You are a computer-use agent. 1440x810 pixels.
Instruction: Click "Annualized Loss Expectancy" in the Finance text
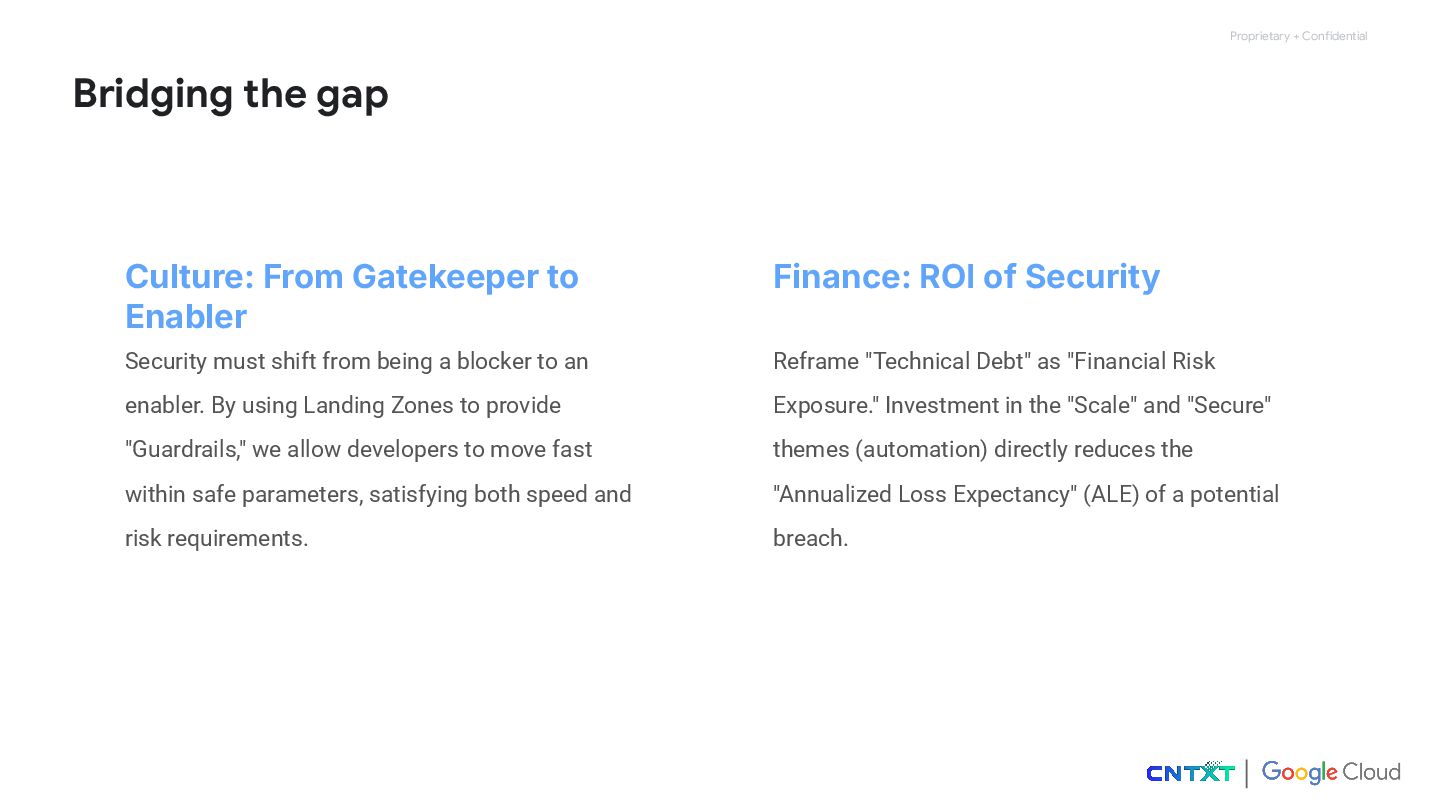click(924, 494)
